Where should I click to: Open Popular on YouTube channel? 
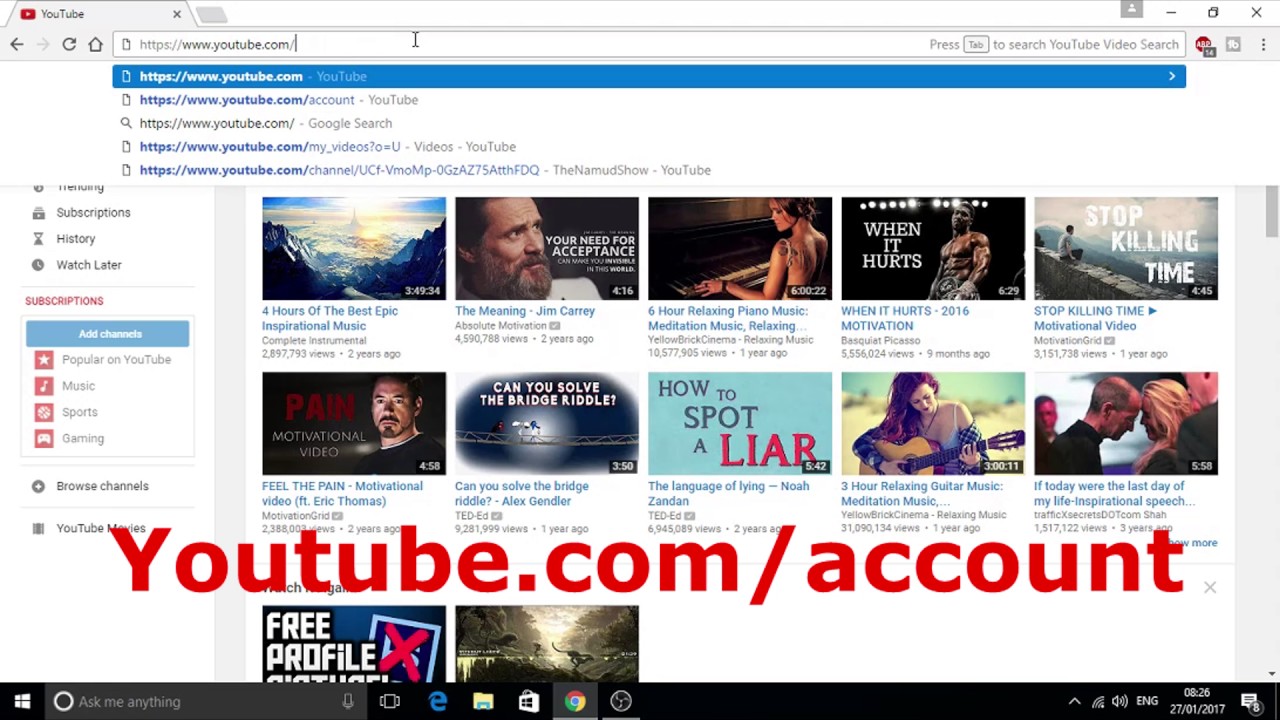116,360
